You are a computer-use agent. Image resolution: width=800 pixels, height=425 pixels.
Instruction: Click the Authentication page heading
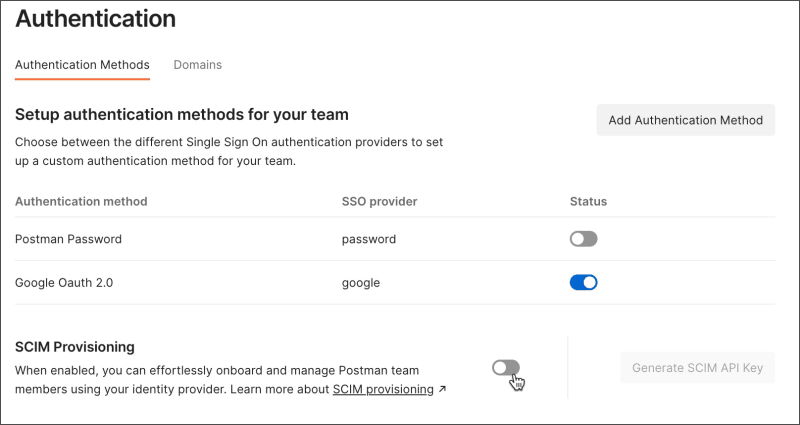pos(95,18)
